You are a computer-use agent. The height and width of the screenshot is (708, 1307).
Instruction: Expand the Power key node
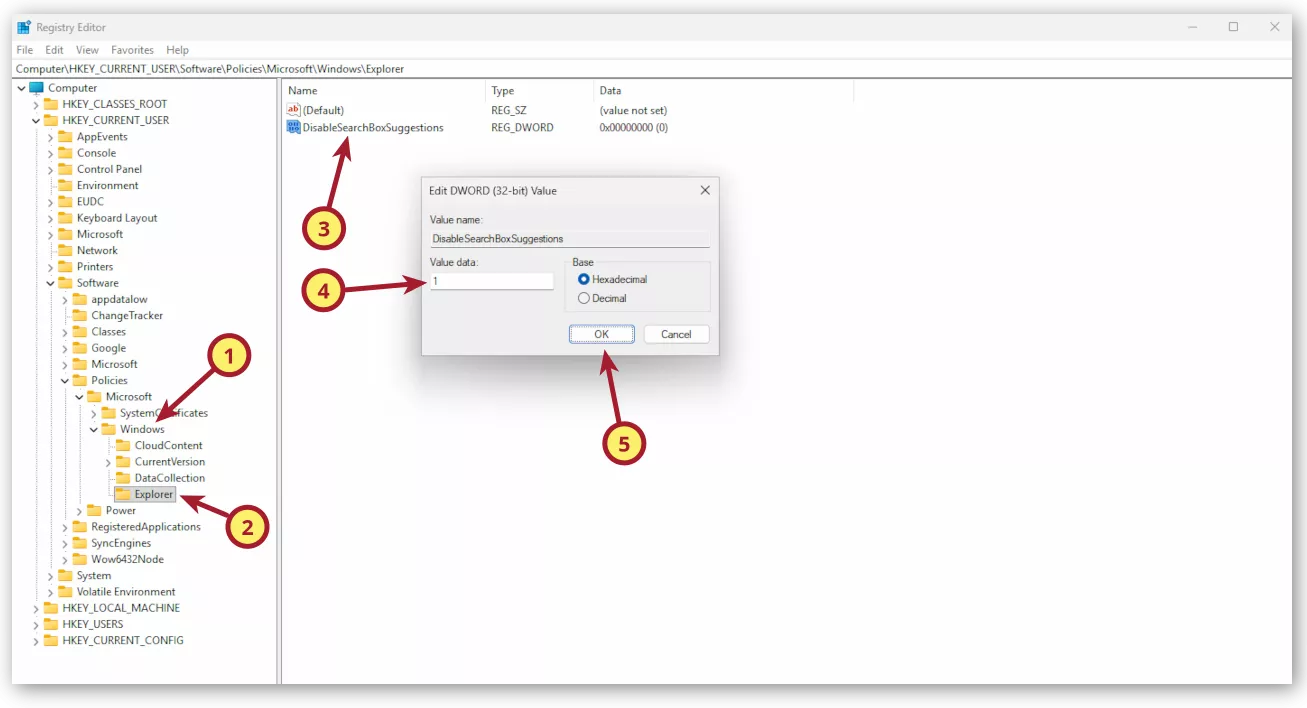(79, 511)
